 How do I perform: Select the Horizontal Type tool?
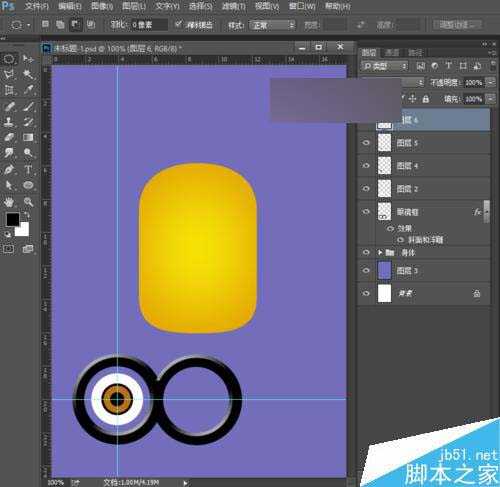pos(28,169)
